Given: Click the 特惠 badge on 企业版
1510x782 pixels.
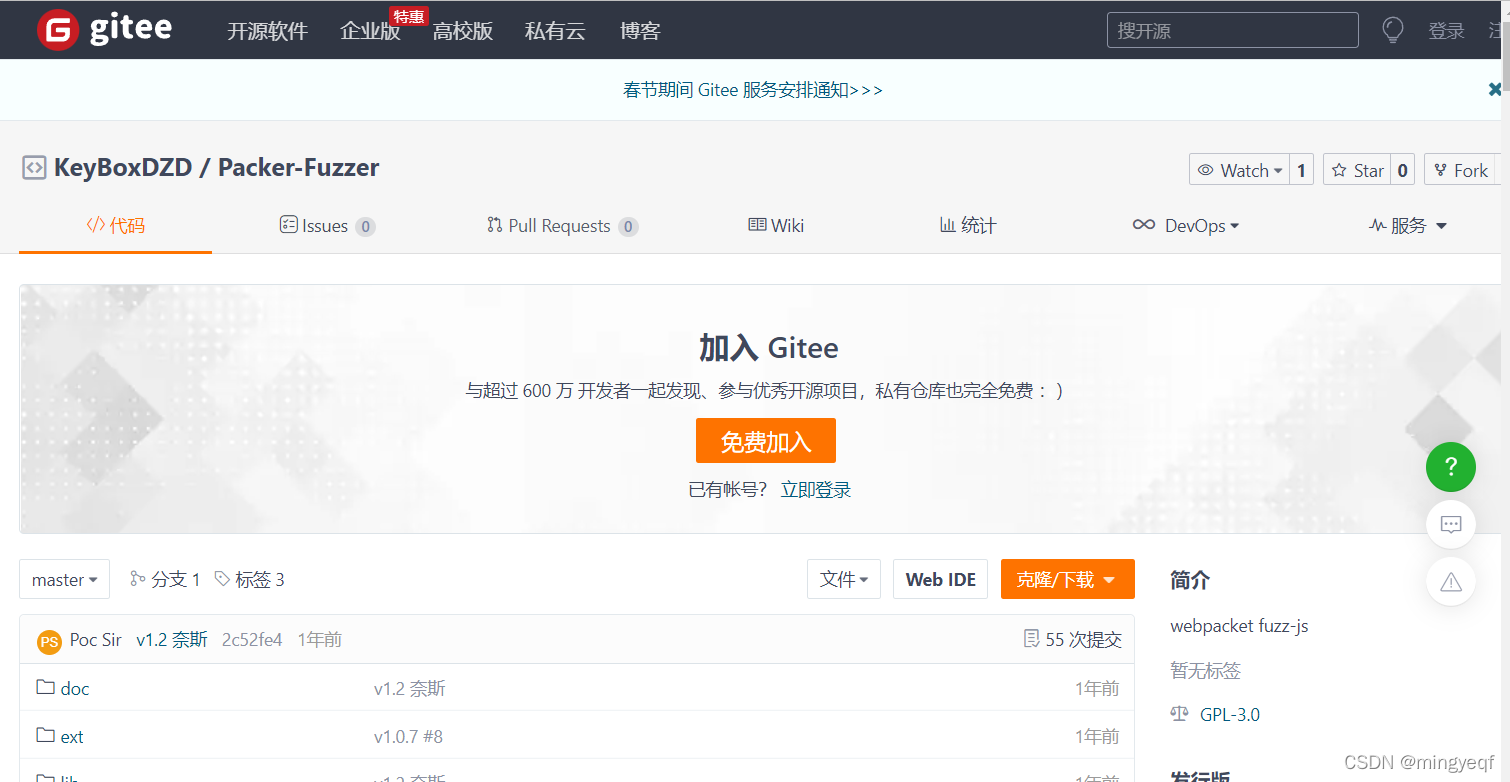Looking at the screenshot, I should [x=408, y=16].
